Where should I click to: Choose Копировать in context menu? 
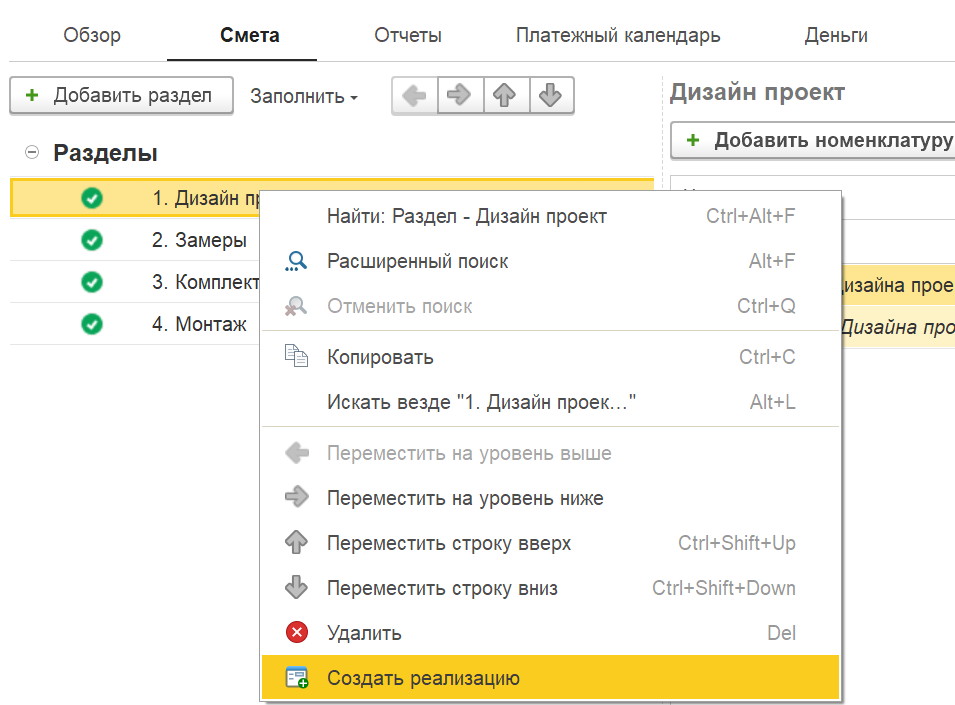click(x=551, y=357)
